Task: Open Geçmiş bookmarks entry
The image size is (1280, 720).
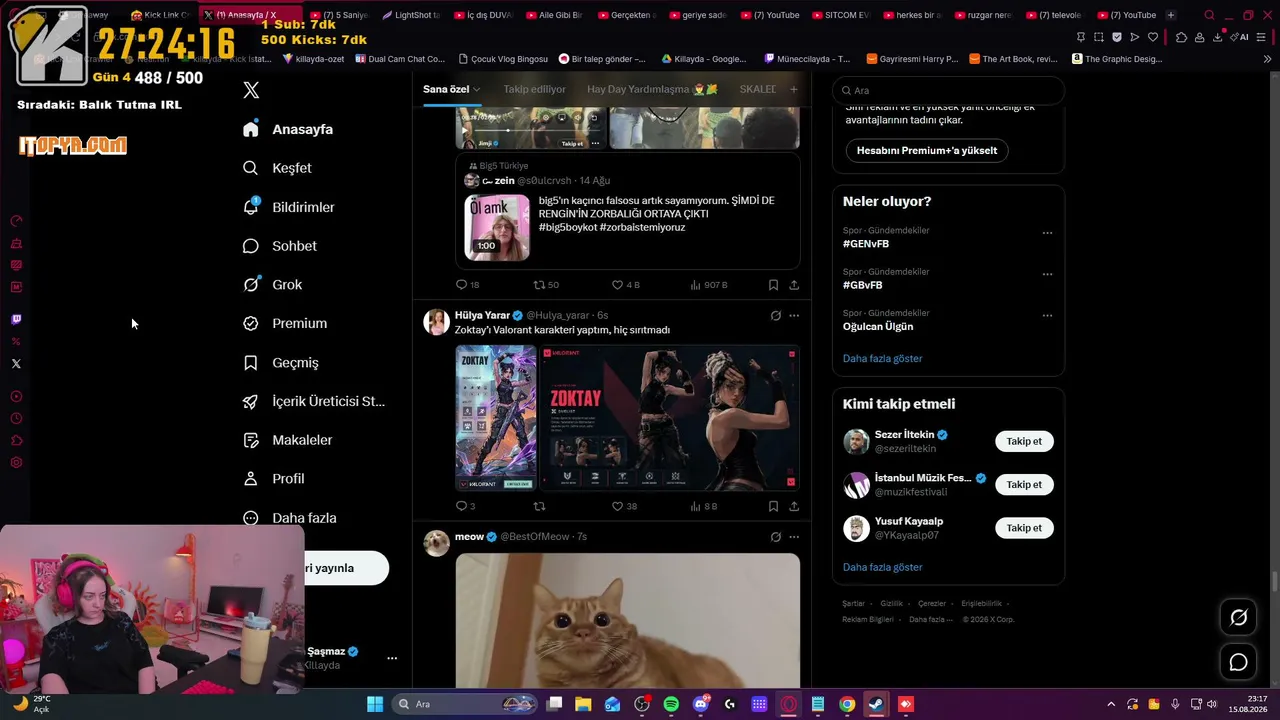Action: click(x=281, y=363)
